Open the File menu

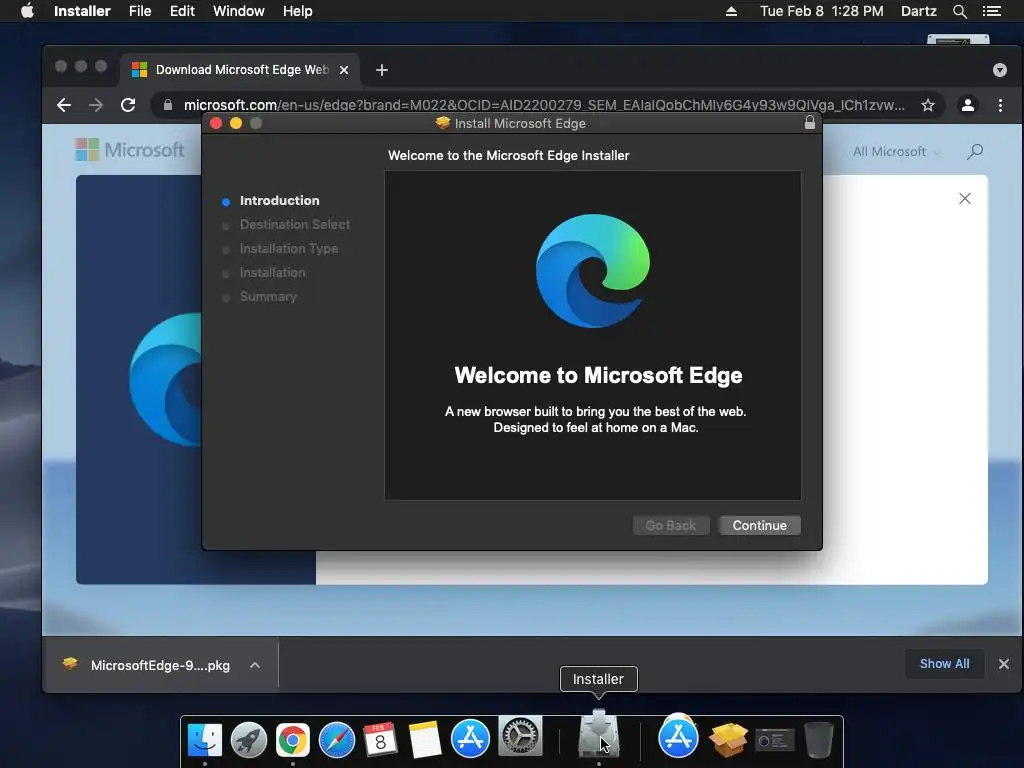pos(140,11)
